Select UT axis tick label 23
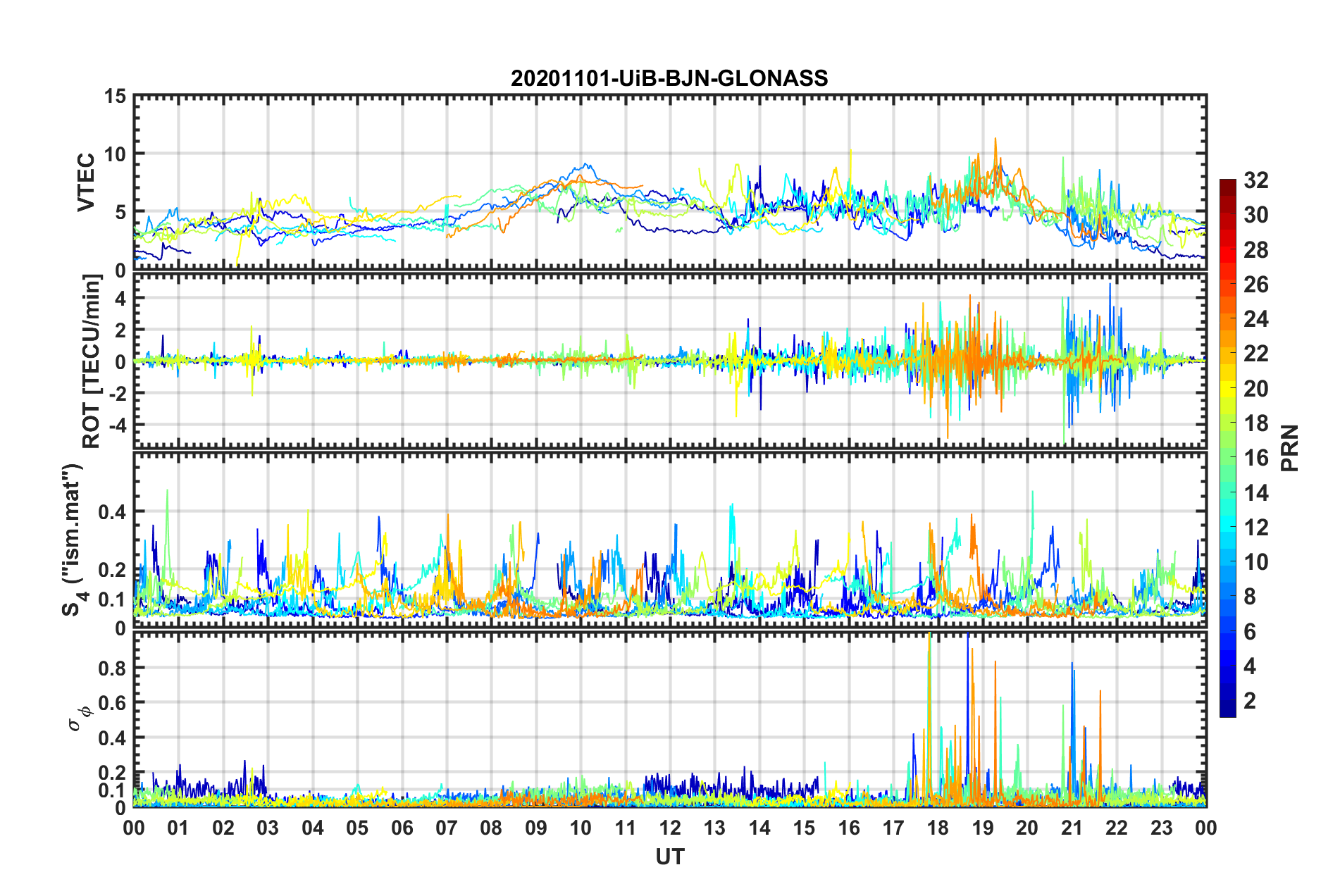1340x896 pixels. coord(1162,828)
